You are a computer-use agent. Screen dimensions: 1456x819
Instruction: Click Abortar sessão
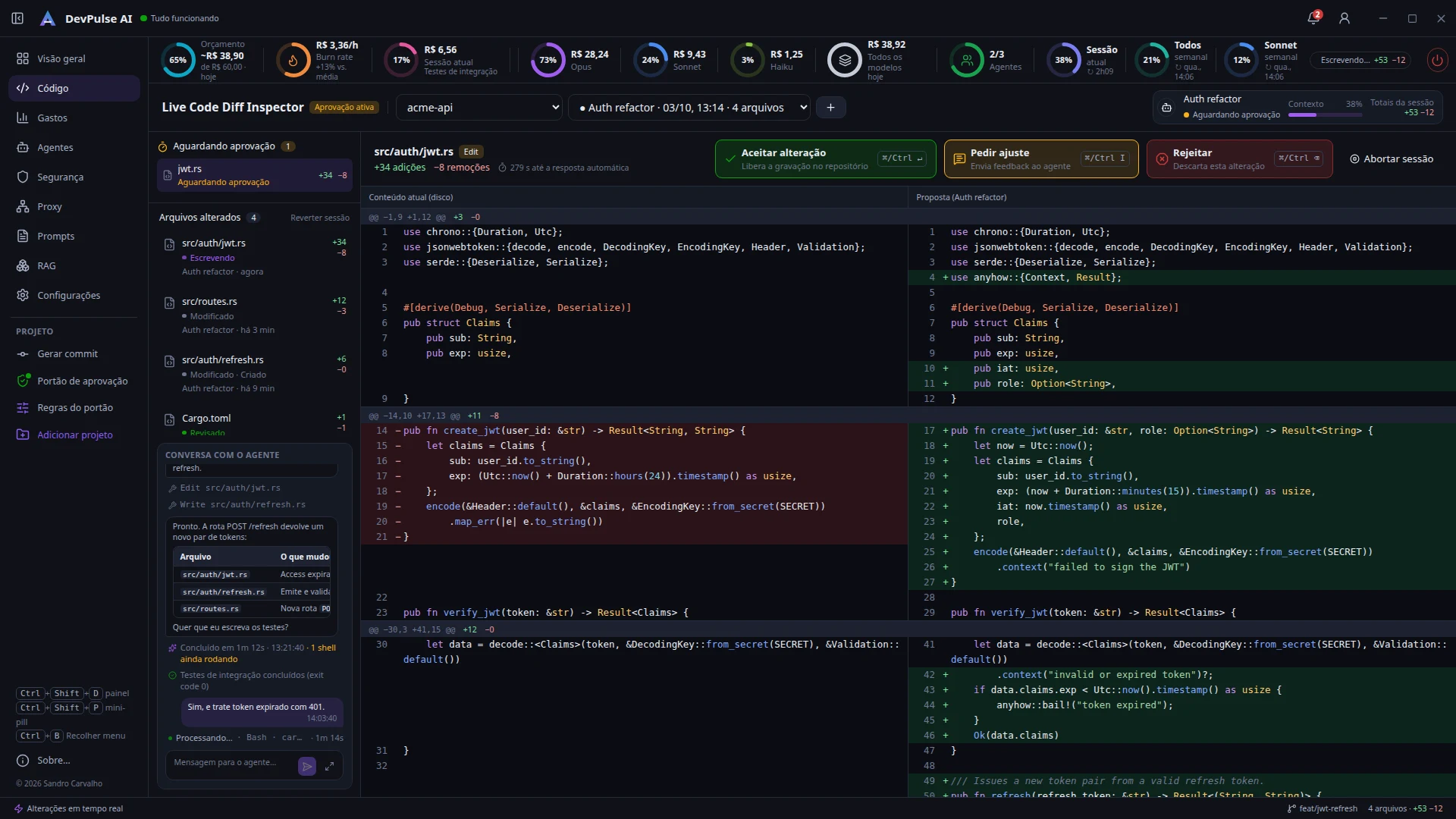tap(1392, 159)
